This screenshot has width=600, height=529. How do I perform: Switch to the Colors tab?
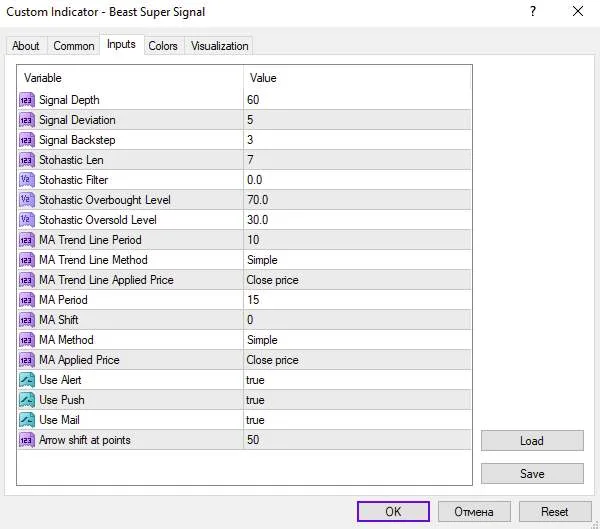coord(163,46)
